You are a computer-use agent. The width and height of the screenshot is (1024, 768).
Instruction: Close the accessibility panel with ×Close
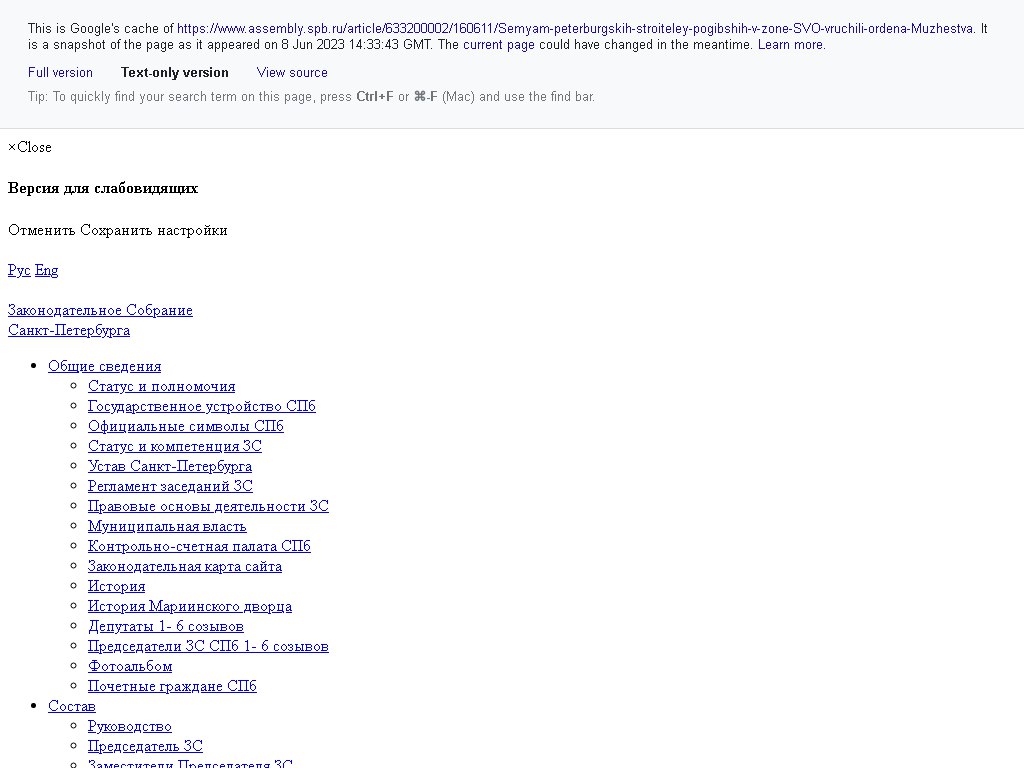tap(30, 147)
